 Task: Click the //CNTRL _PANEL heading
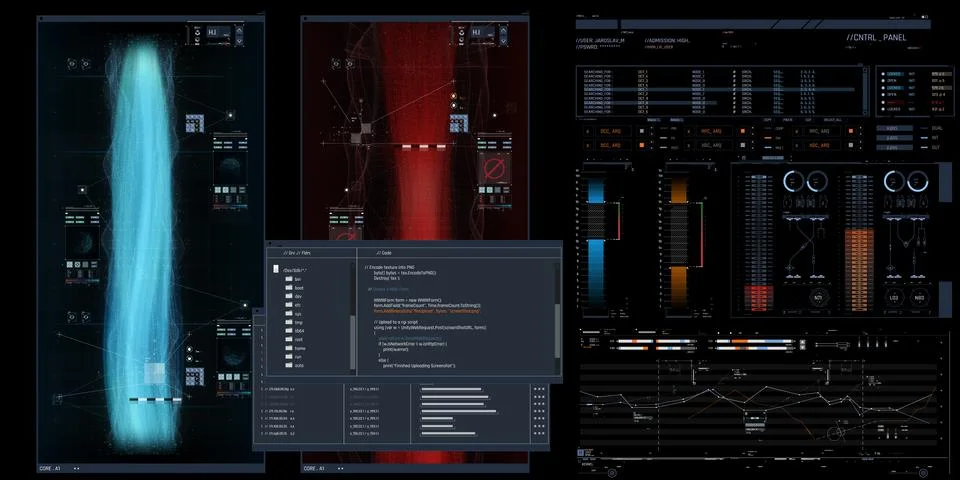[876, 38]
